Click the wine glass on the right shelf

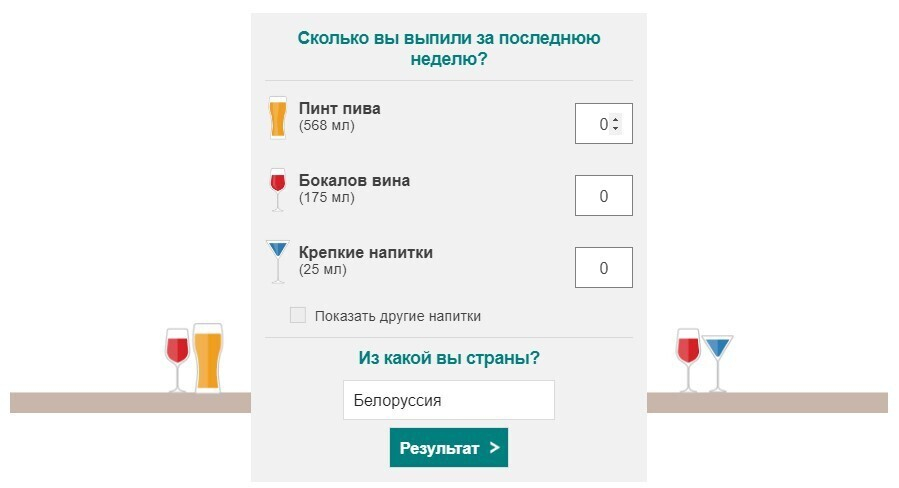[688, 358]
